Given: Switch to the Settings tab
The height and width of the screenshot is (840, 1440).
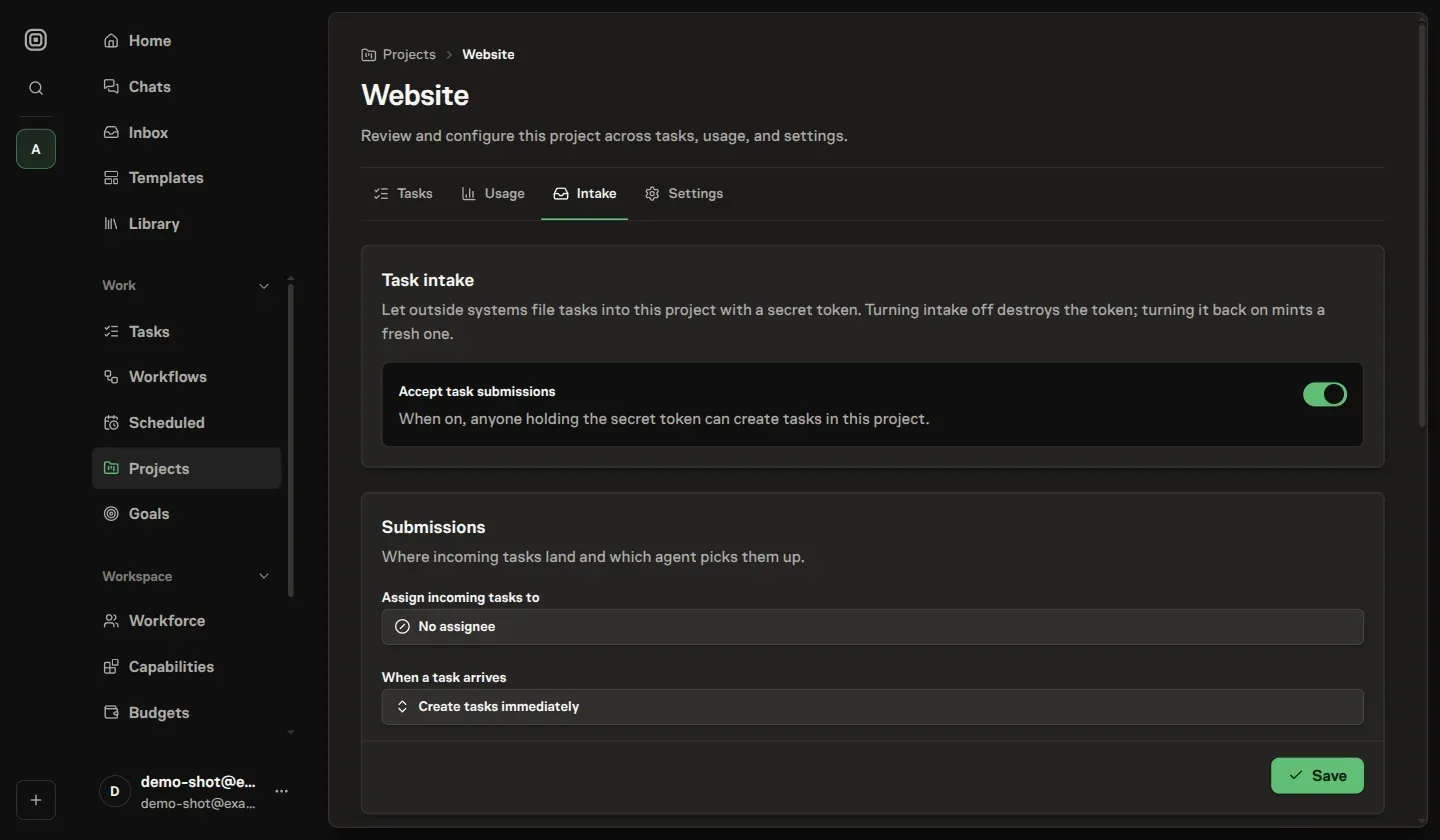Looking at the screenshot, I should pos(684,193).
